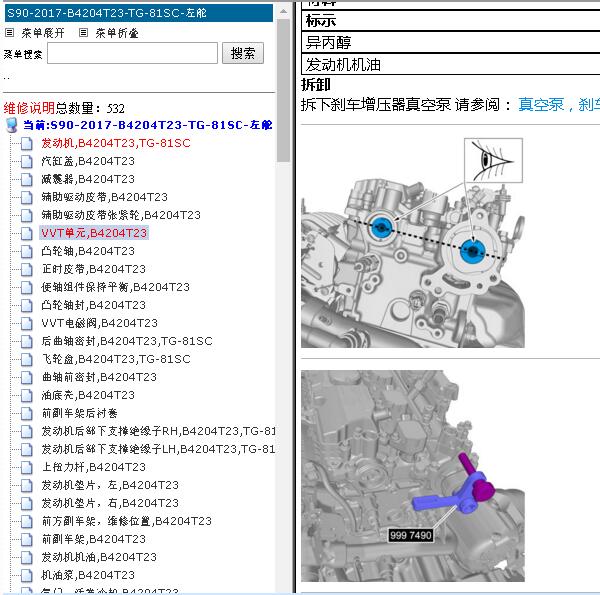Click document icon beside 后曲轴密封
The width and height of the screenshot is (600, 595).
pyautogui.click(x=26, y=341)
